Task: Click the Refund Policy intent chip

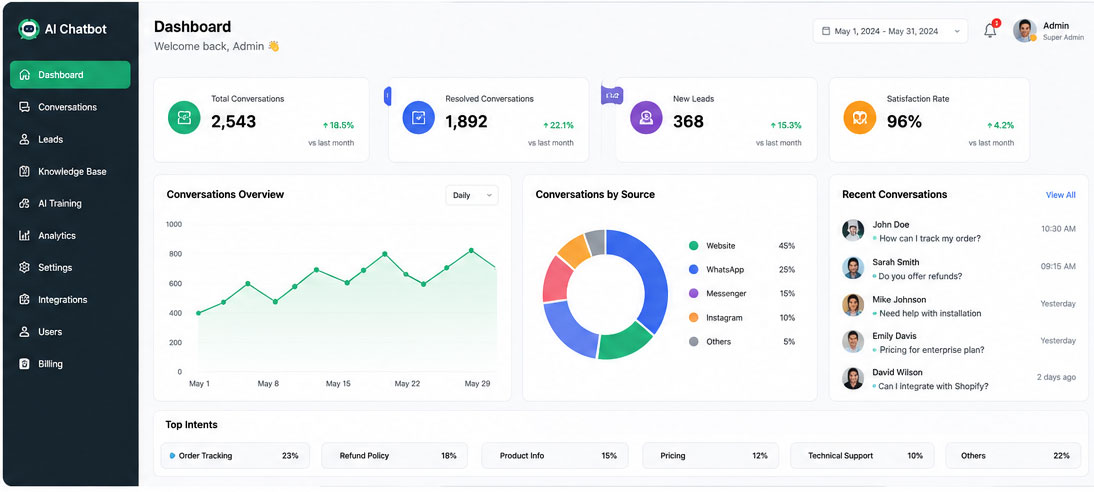Action: click(x=394, y=456)
